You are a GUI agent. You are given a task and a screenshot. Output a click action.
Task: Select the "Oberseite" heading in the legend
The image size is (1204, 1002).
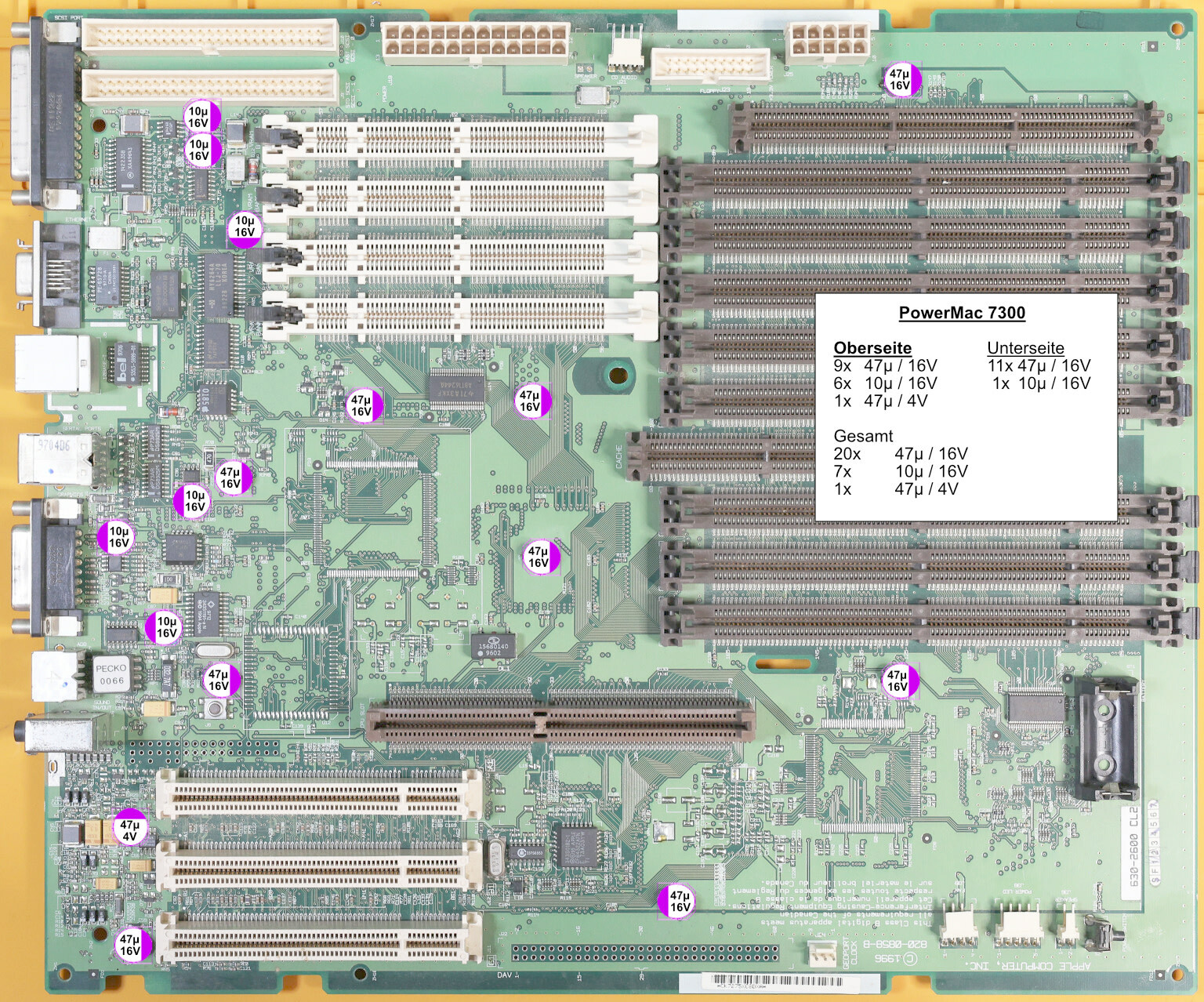pyautogui.click(x=872, y=348)
